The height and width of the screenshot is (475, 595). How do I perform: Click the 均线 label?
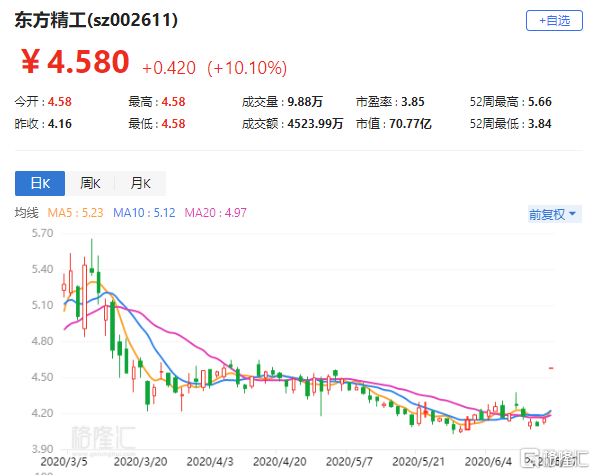27,212
